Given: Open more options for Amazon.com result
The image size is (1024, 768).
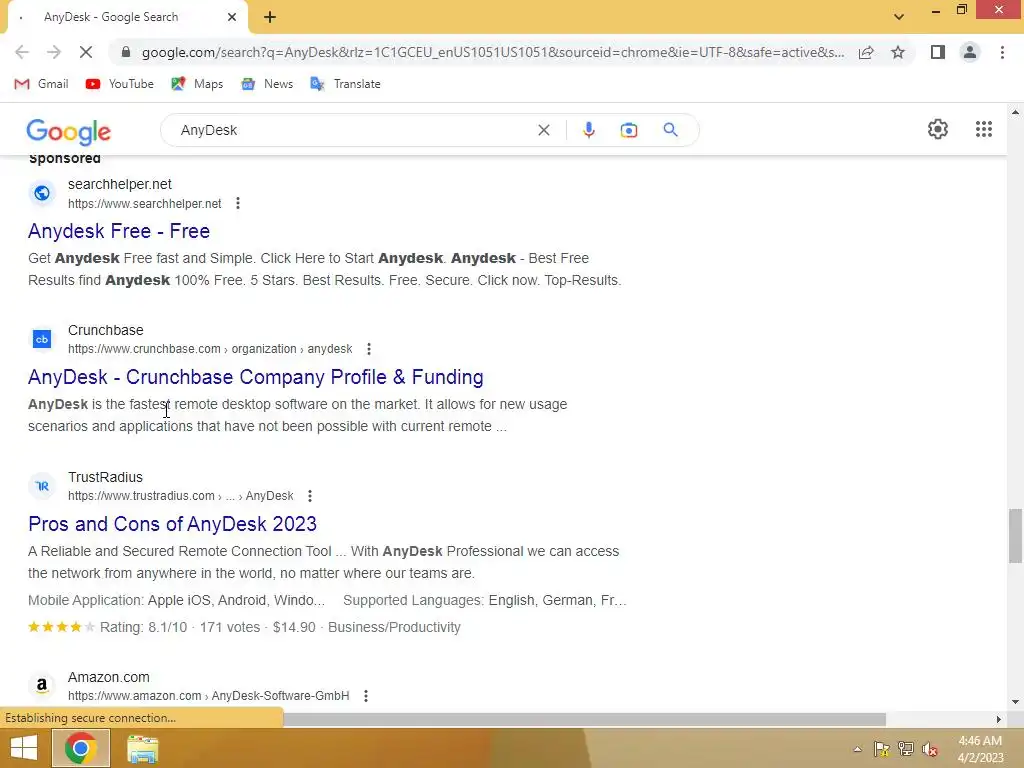Looking at the screenshot, I should tap(366, 696).
